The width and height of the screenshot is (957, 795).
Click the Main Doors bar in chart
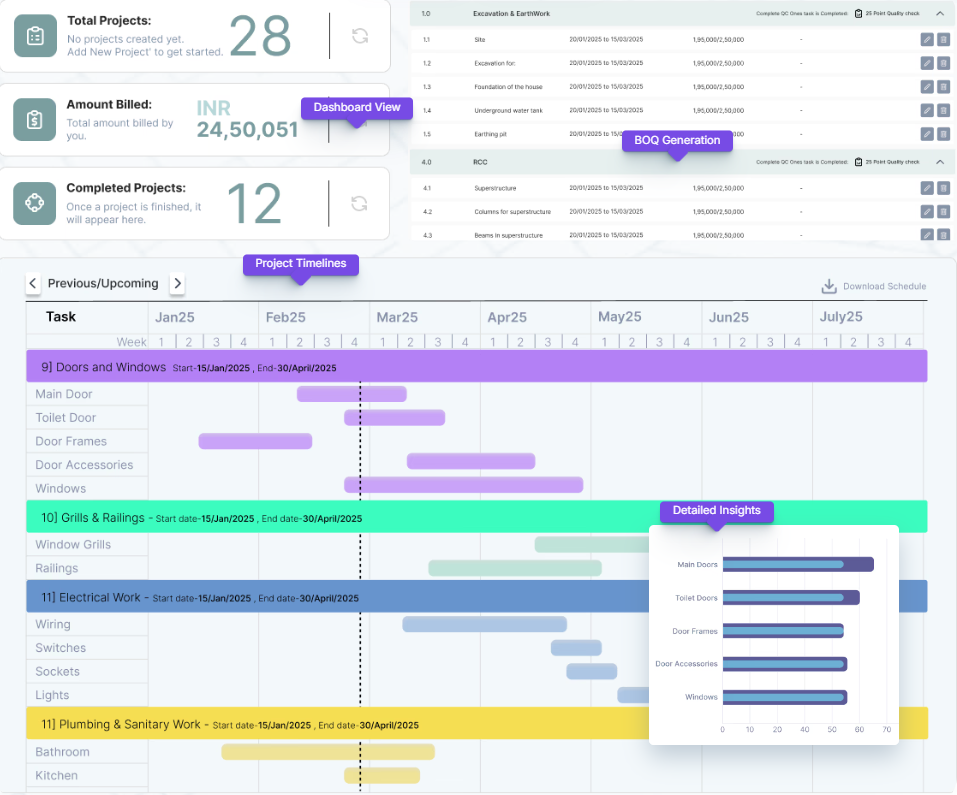797,565
